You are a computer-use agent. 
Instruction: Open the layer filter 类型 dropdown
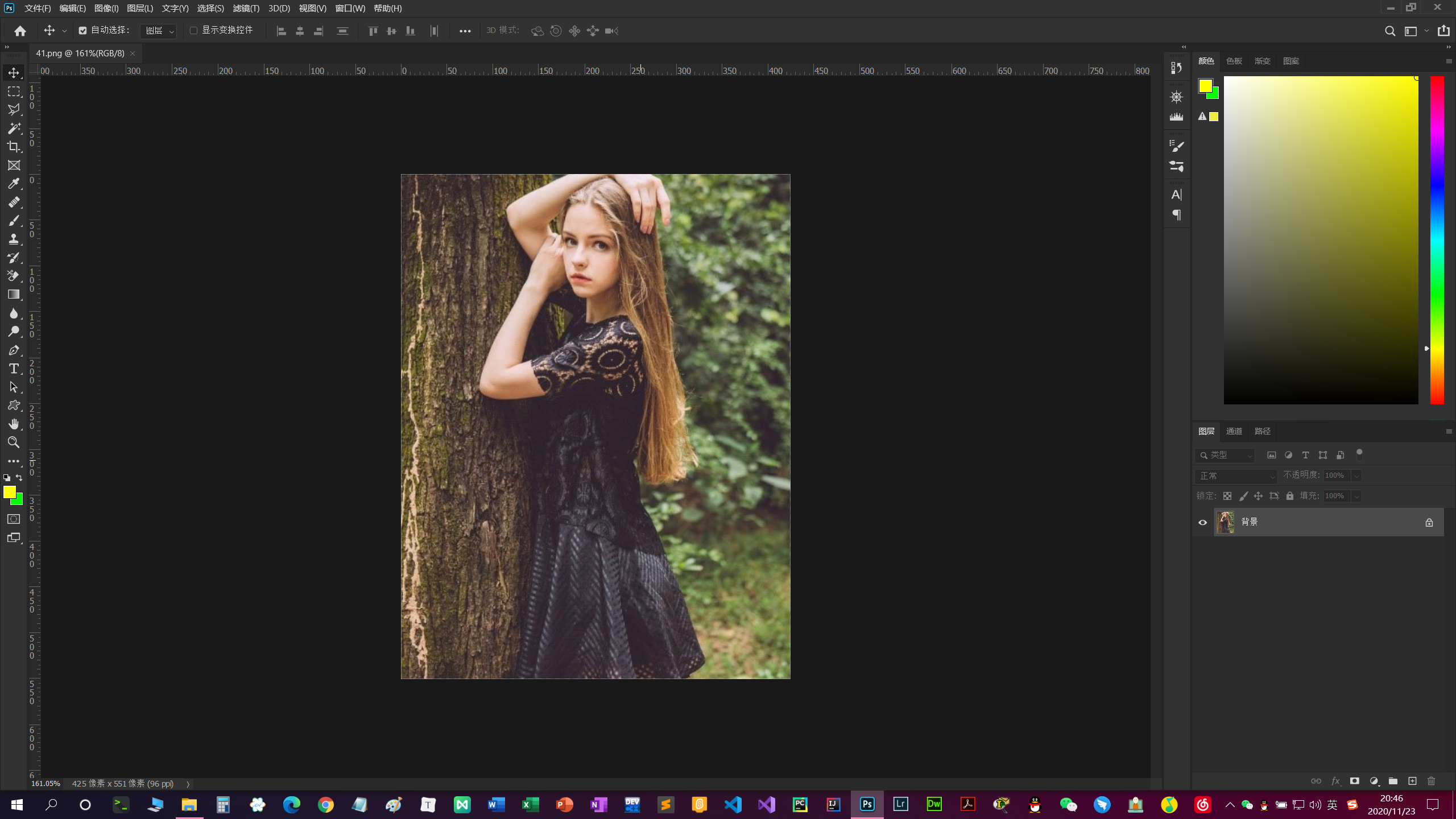click(1225, 455)
